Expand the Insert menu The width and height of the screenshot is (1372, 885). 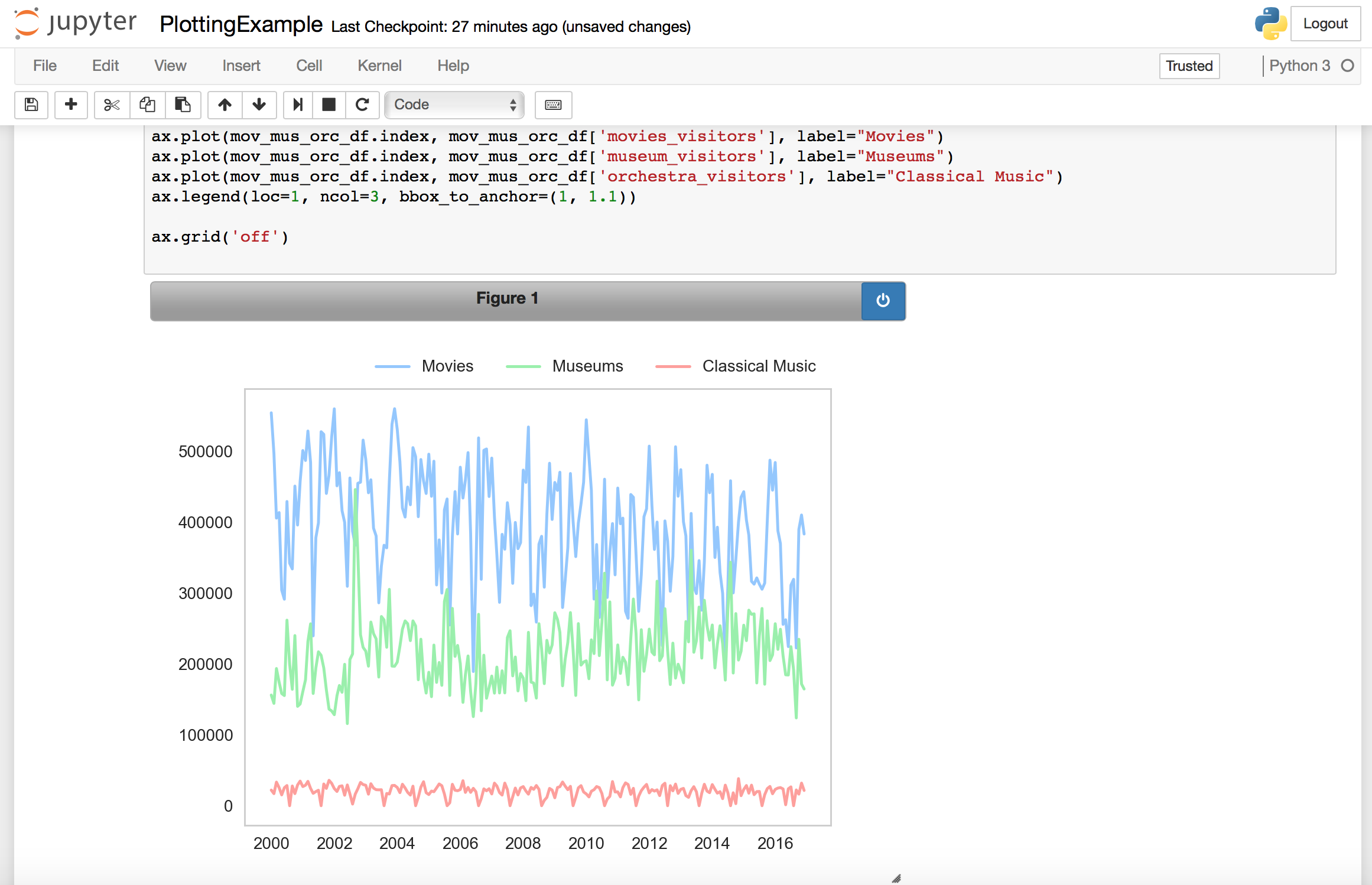point(239,65)
